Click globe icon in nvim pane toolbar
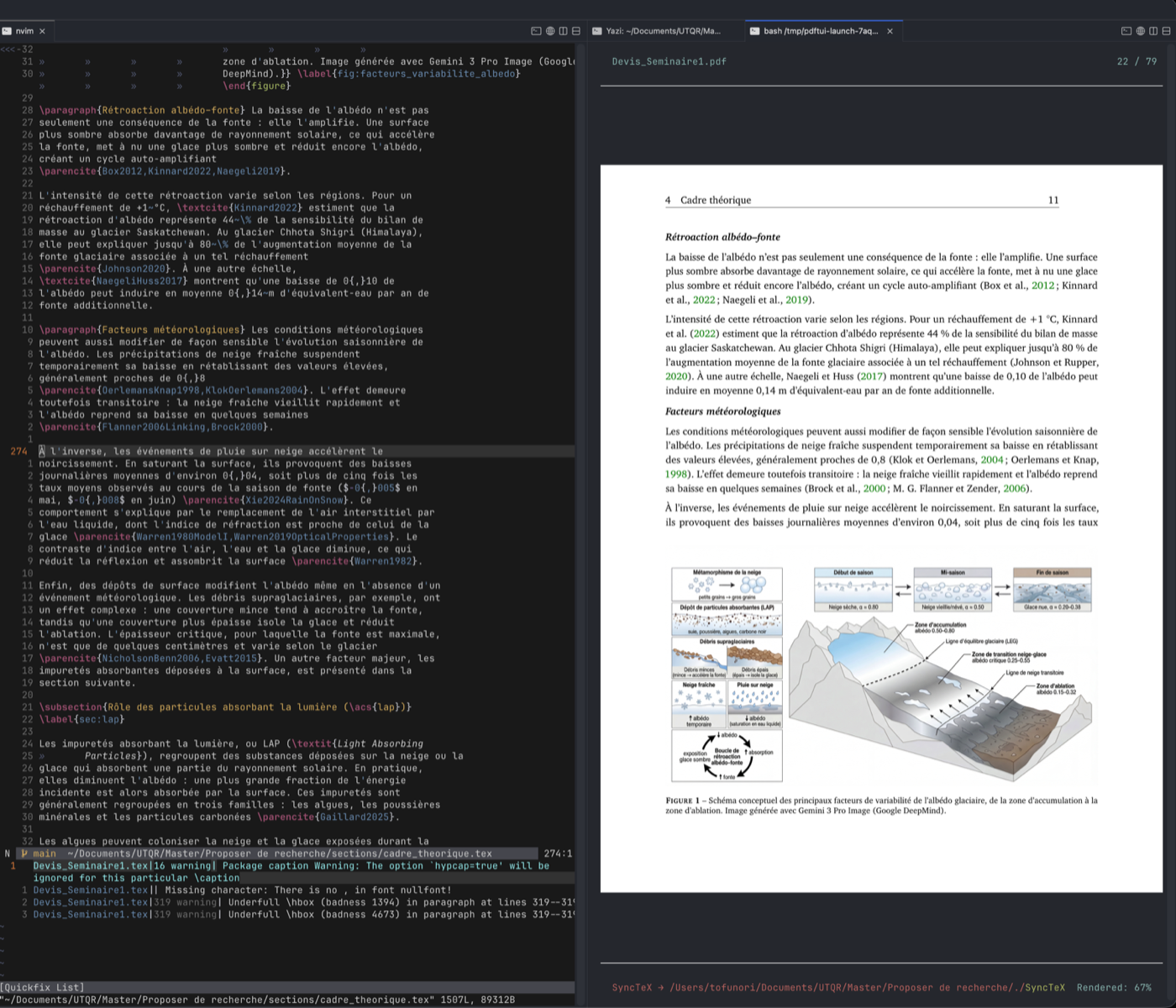The height and width of the screenshot is (1008, 1176). [550, 31]
